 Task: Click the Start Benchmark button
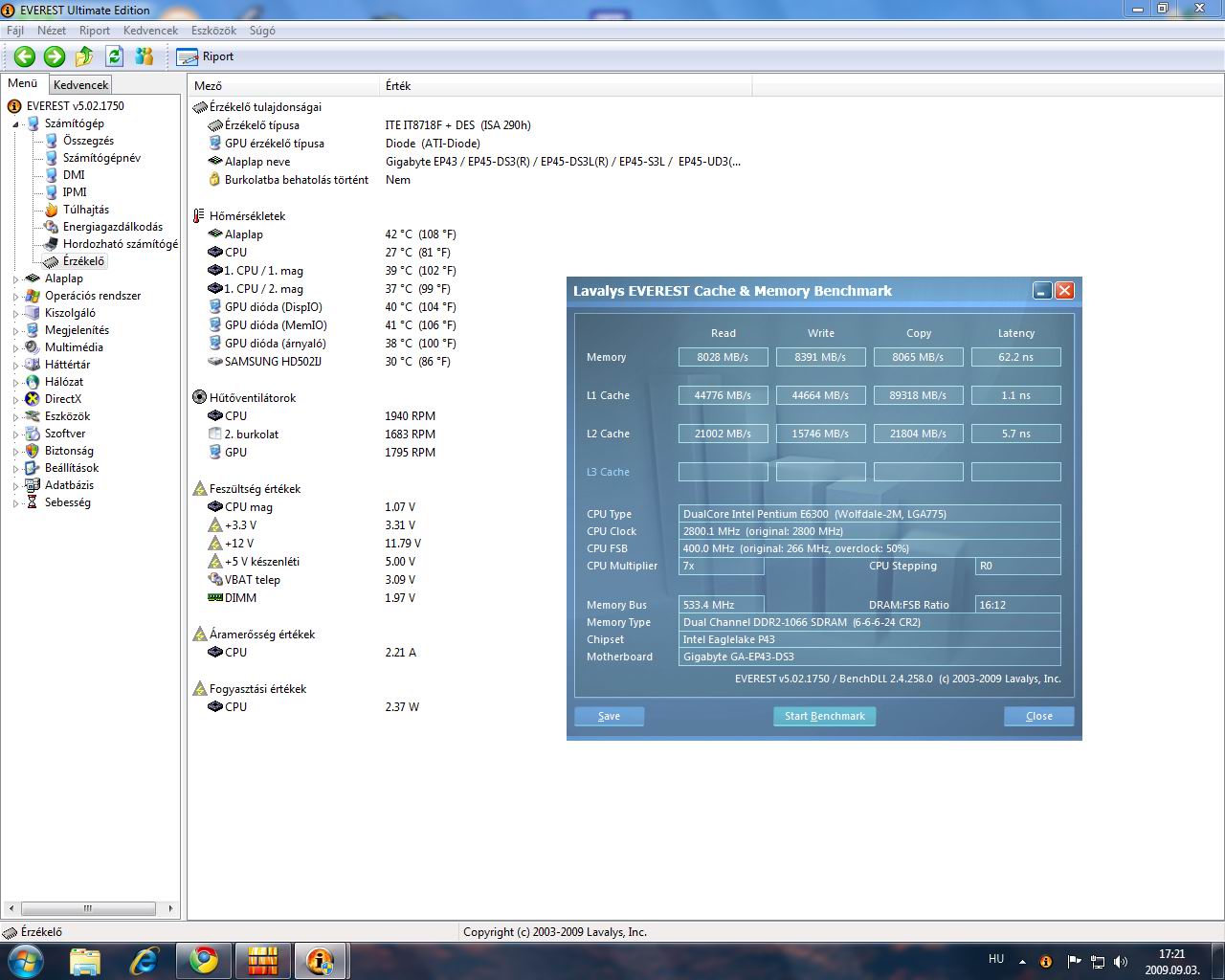click(824, 716)
